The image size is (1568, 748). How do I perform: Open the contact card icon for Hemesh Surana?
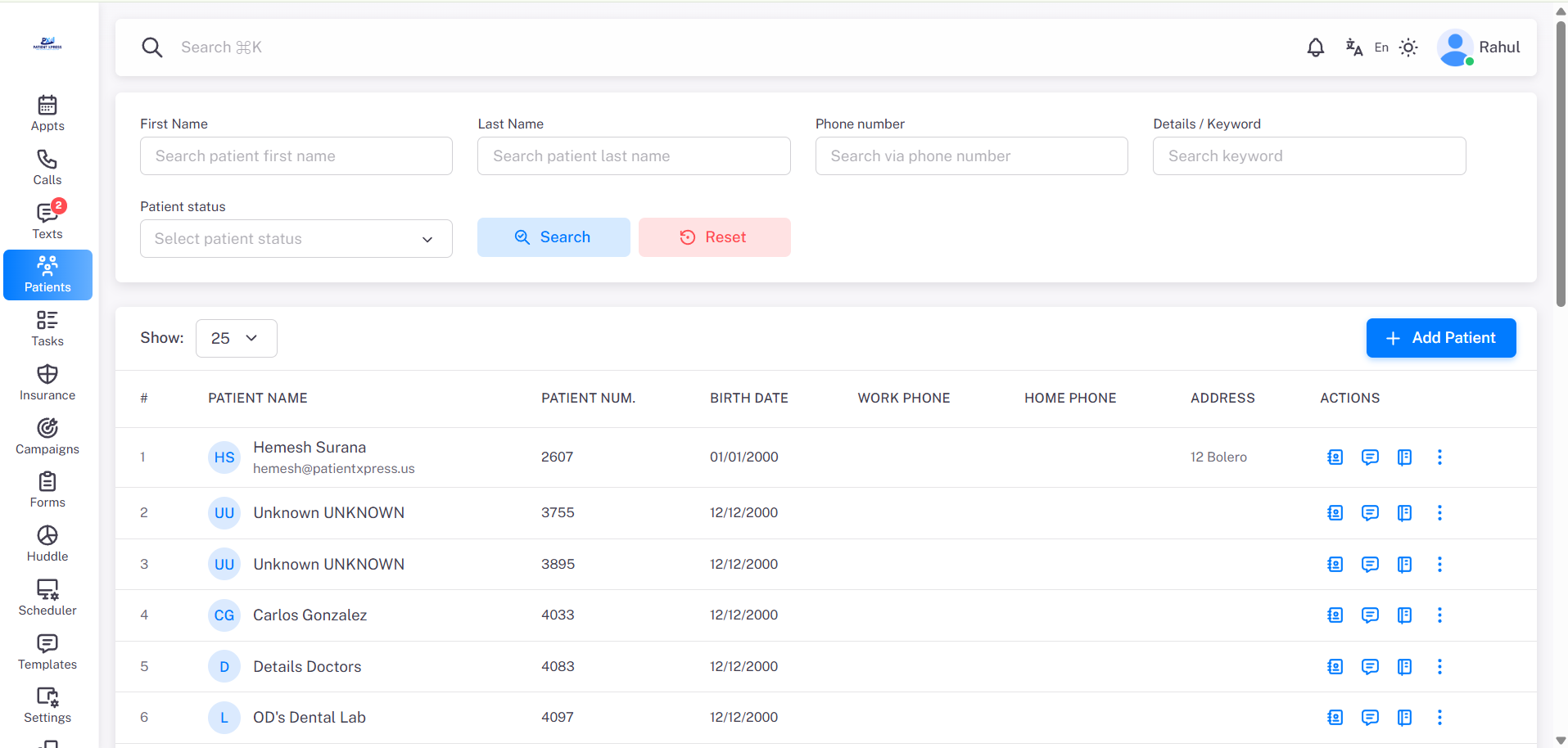(x=1335, y=457)
